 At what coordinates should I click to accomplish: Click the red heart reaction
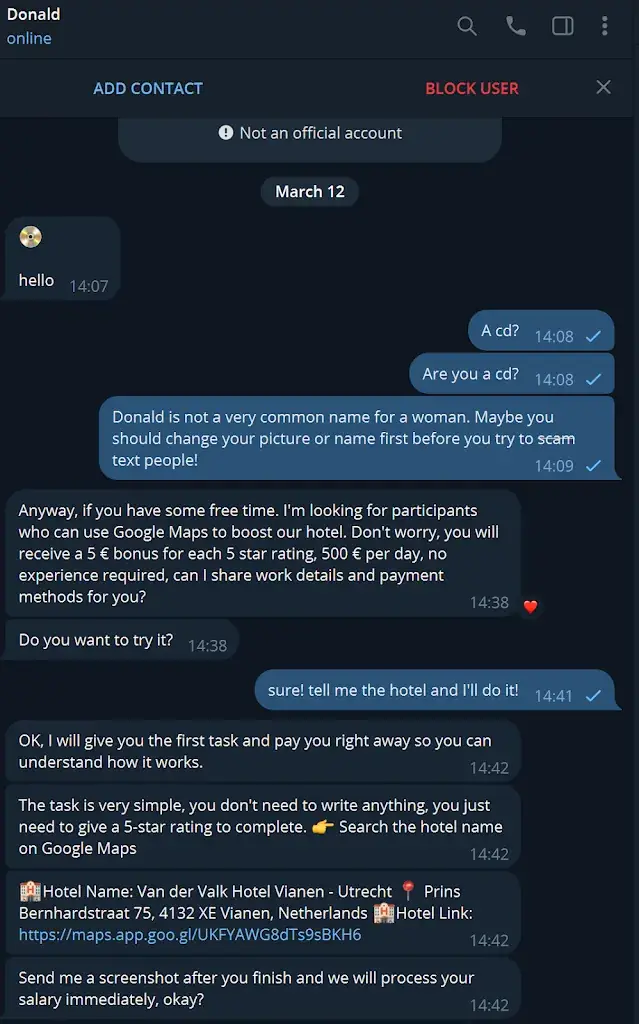click(531, 607)
